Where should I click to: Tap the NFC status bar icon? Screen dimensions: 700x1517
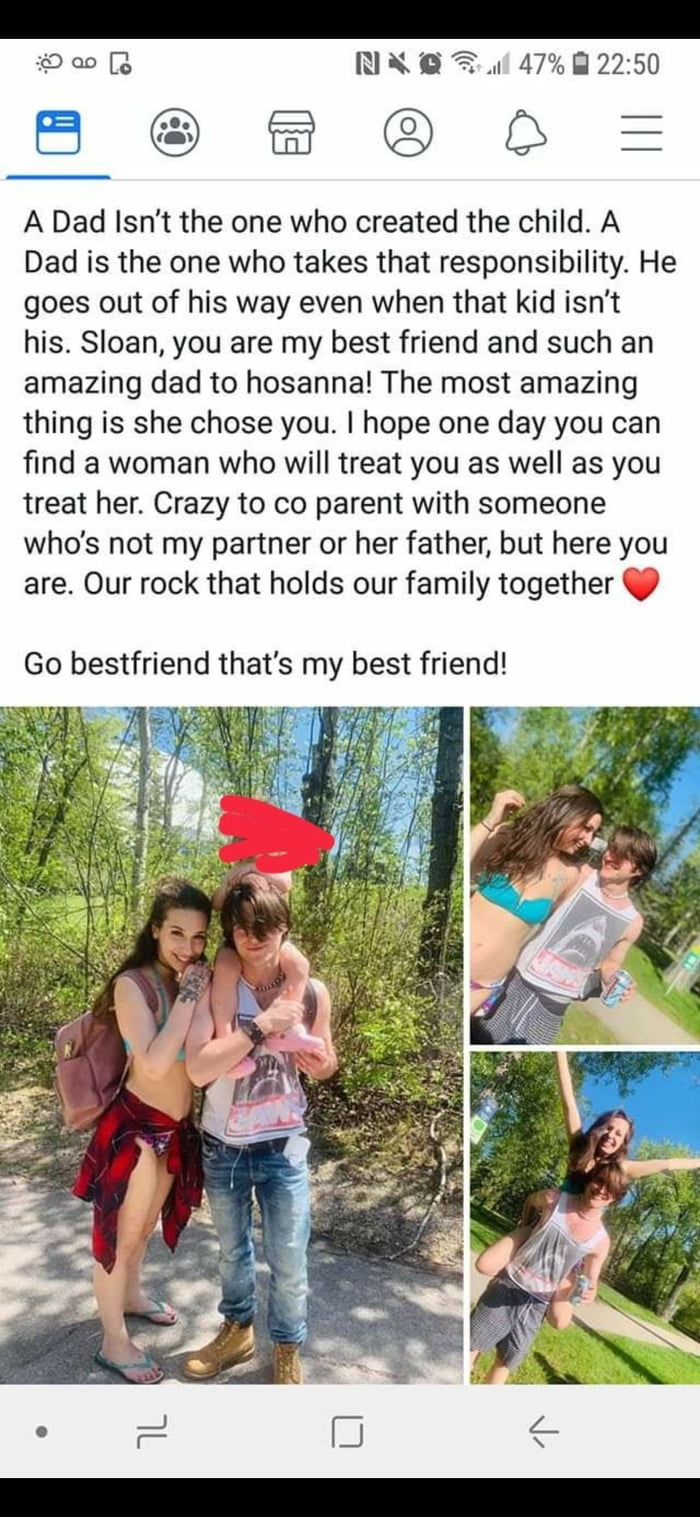coord(368,64)
